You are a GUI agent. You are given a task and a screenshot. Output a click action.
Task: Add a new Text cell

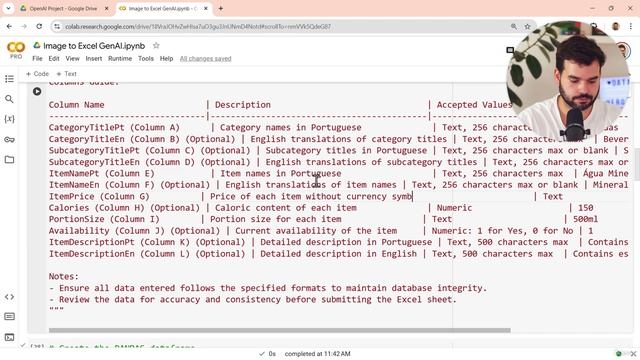click(x=67, y=74)
